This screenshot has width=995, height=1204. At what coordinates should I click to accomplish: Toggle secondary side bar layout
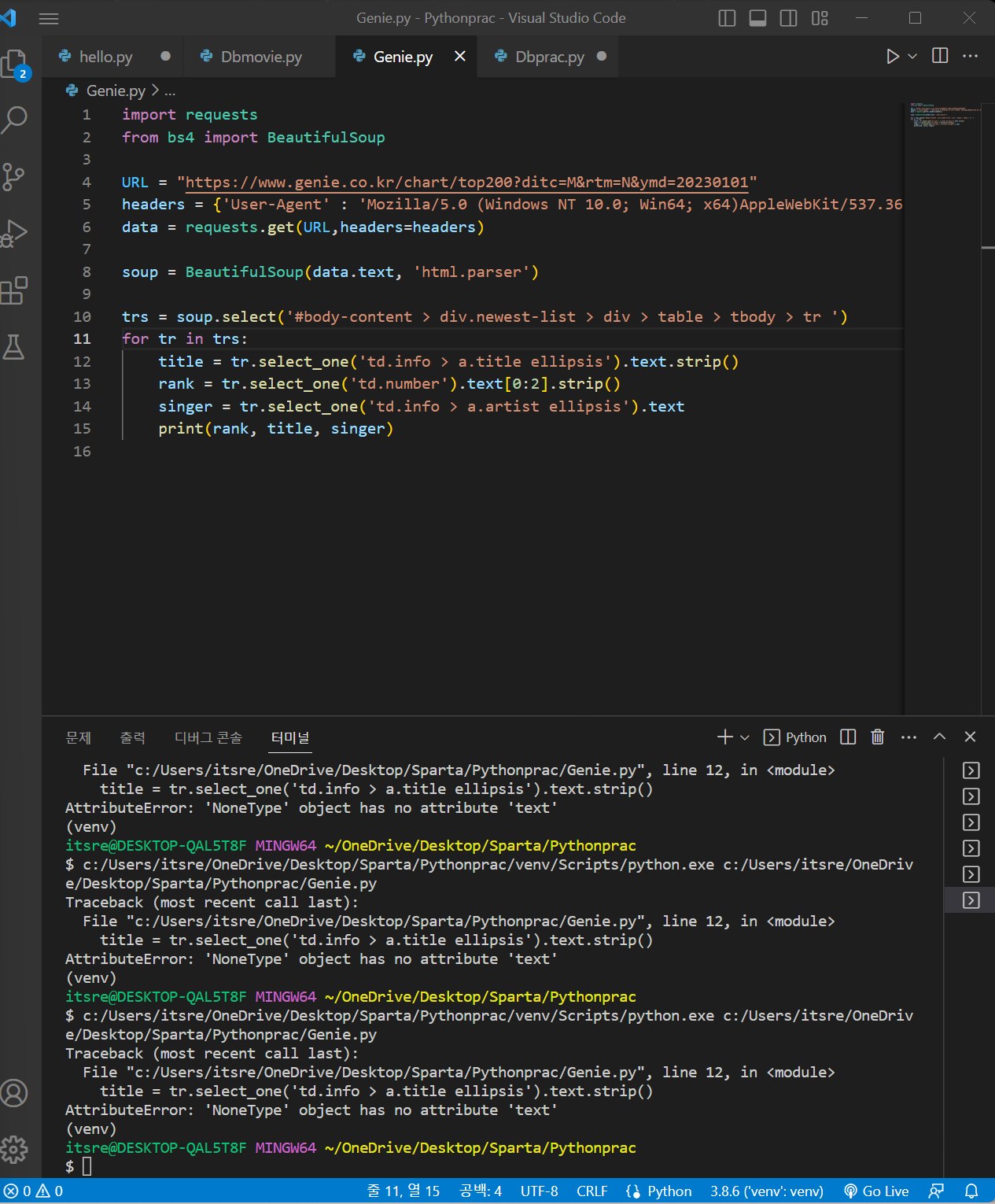pyautogui.click(x=789, y=18)
